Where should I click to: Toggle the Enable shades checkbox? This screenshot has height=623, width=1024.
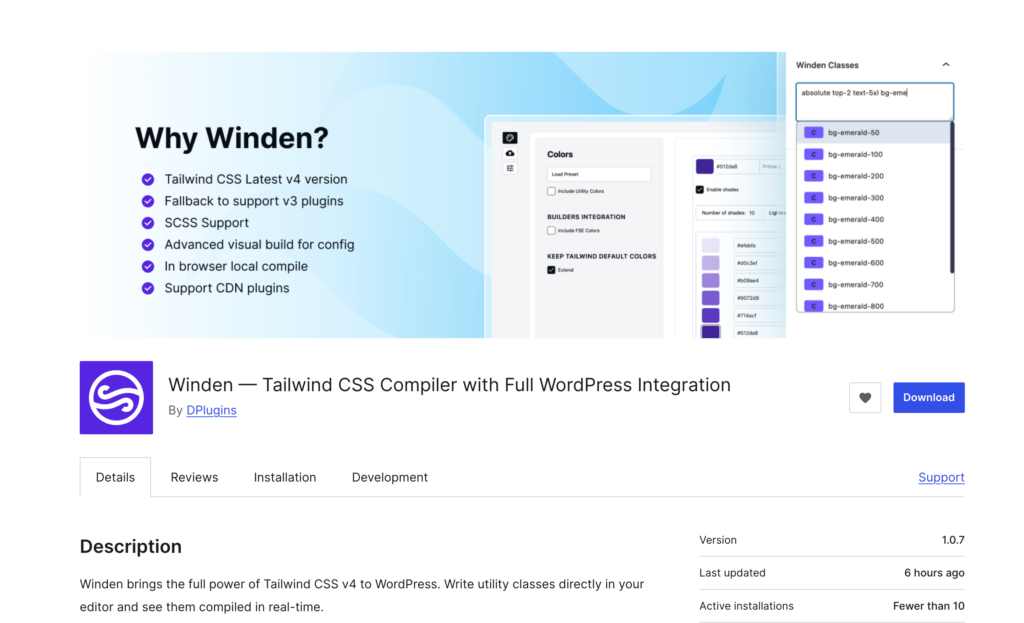point(700,190)
